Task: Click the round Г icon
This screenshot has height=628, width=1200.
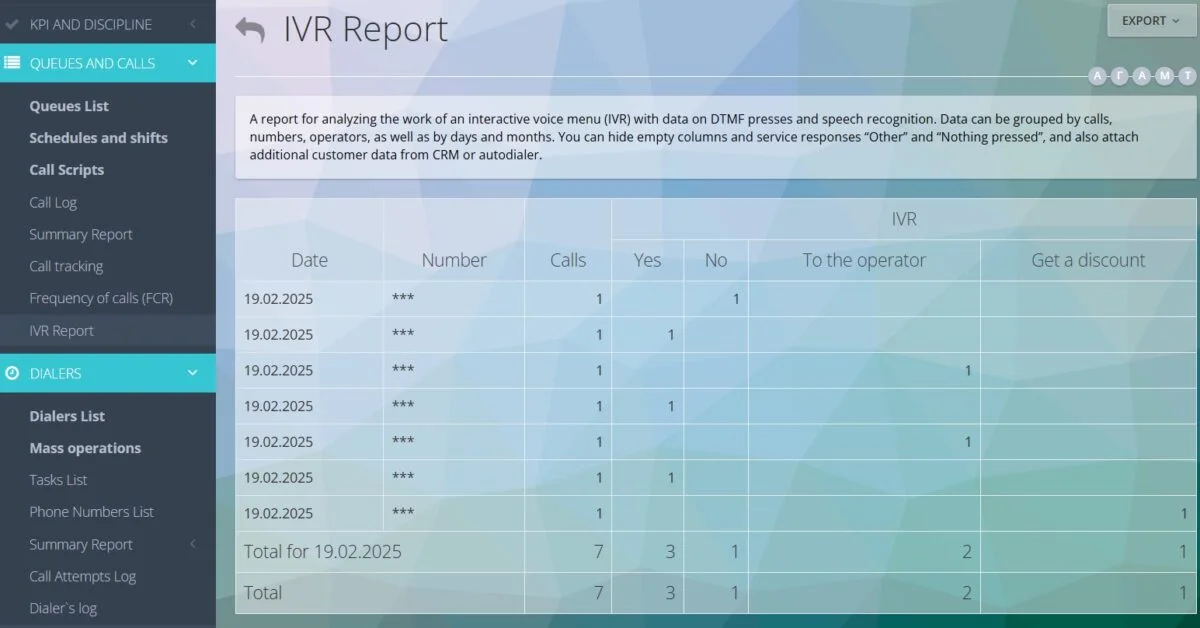Action: (x=1120, y=76)
